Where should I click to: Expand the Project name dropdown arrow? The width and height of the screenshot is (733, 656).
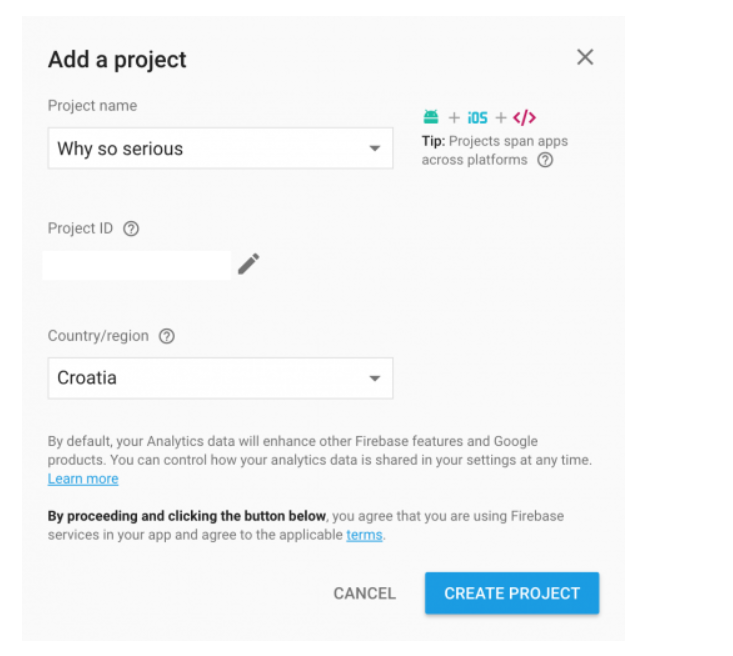(x=374, y=149)
